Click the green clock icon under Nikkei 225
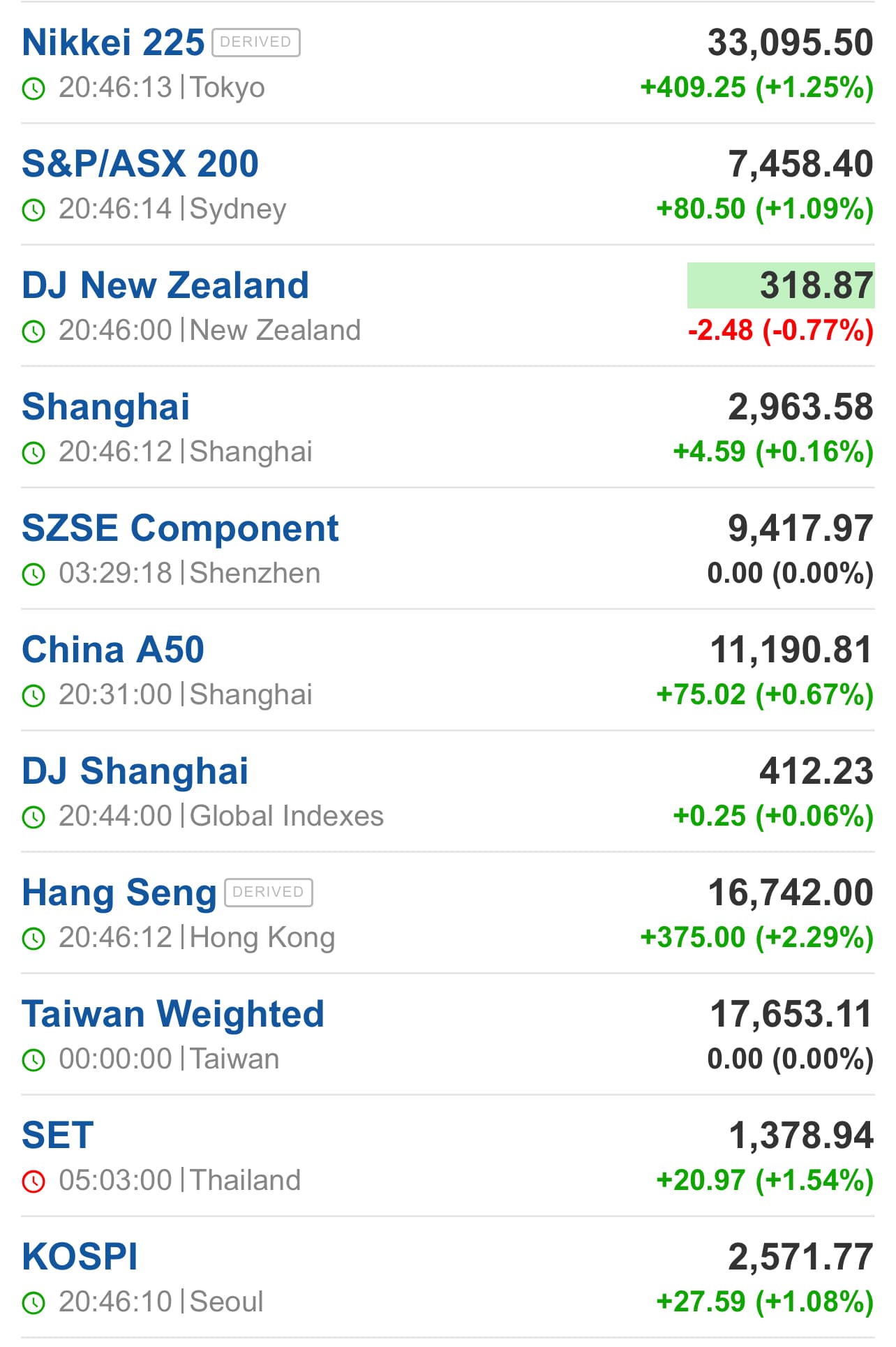896x1347 pixels. [33, 89]
